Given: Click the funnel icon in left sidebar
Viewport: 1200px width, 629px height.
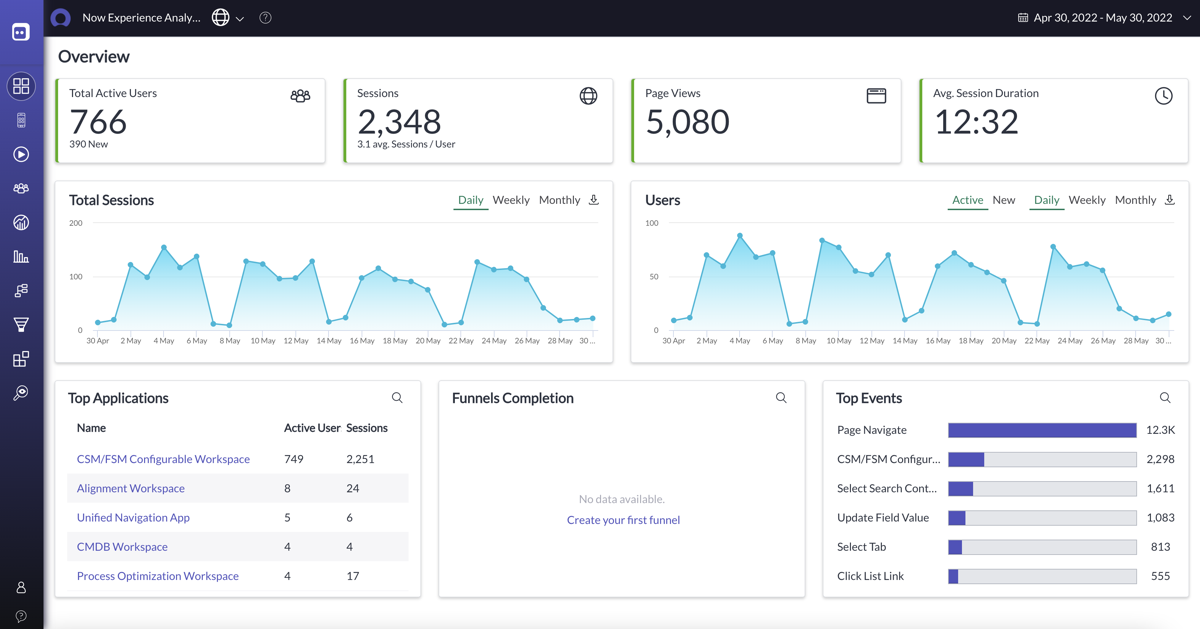Looking at the screenshot, I should (21, 324).
